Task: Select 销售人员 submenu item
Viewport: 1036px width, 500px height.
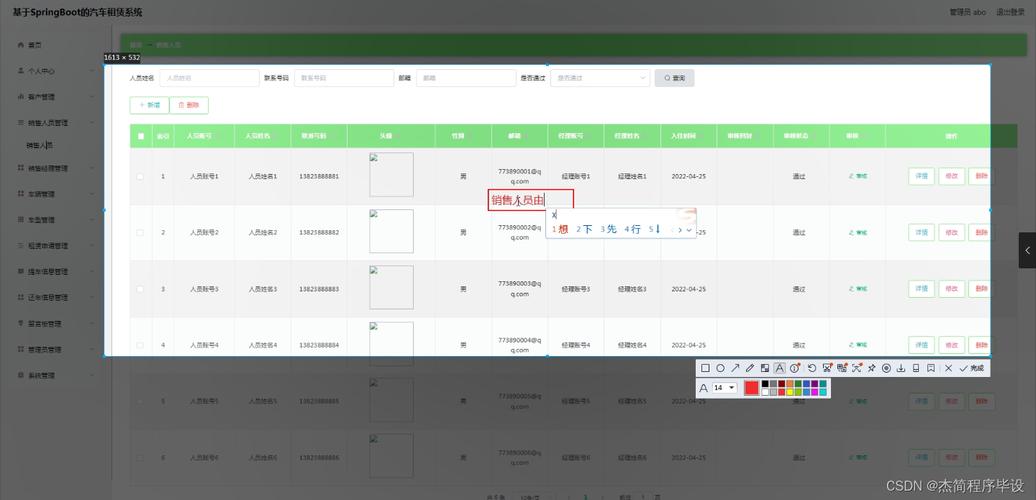Action: tap(40, 145)
